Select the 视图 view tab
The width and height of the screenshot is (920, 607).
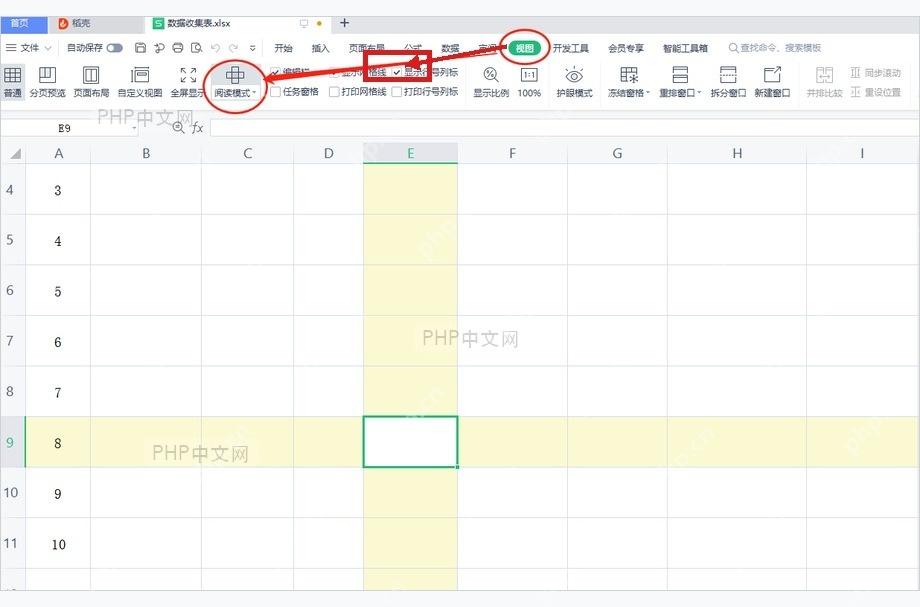[525, 48]
